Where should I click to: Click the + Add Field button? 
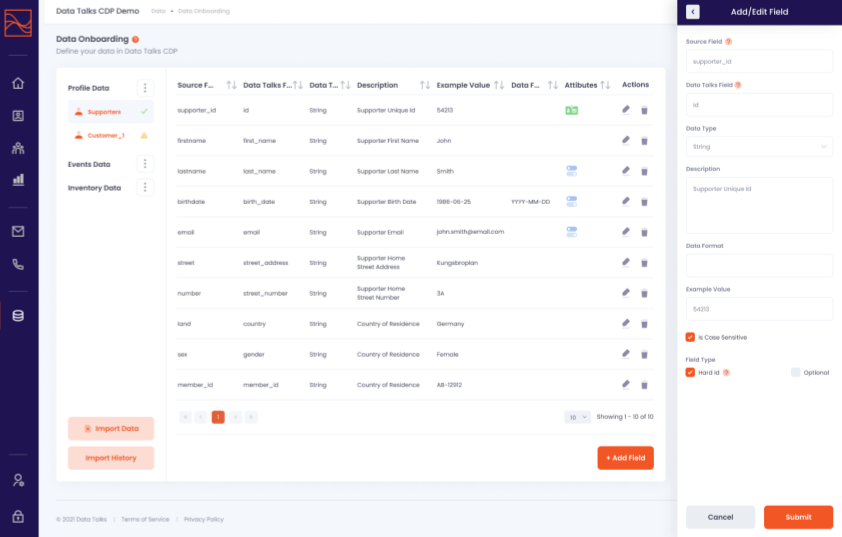[626, 458]
